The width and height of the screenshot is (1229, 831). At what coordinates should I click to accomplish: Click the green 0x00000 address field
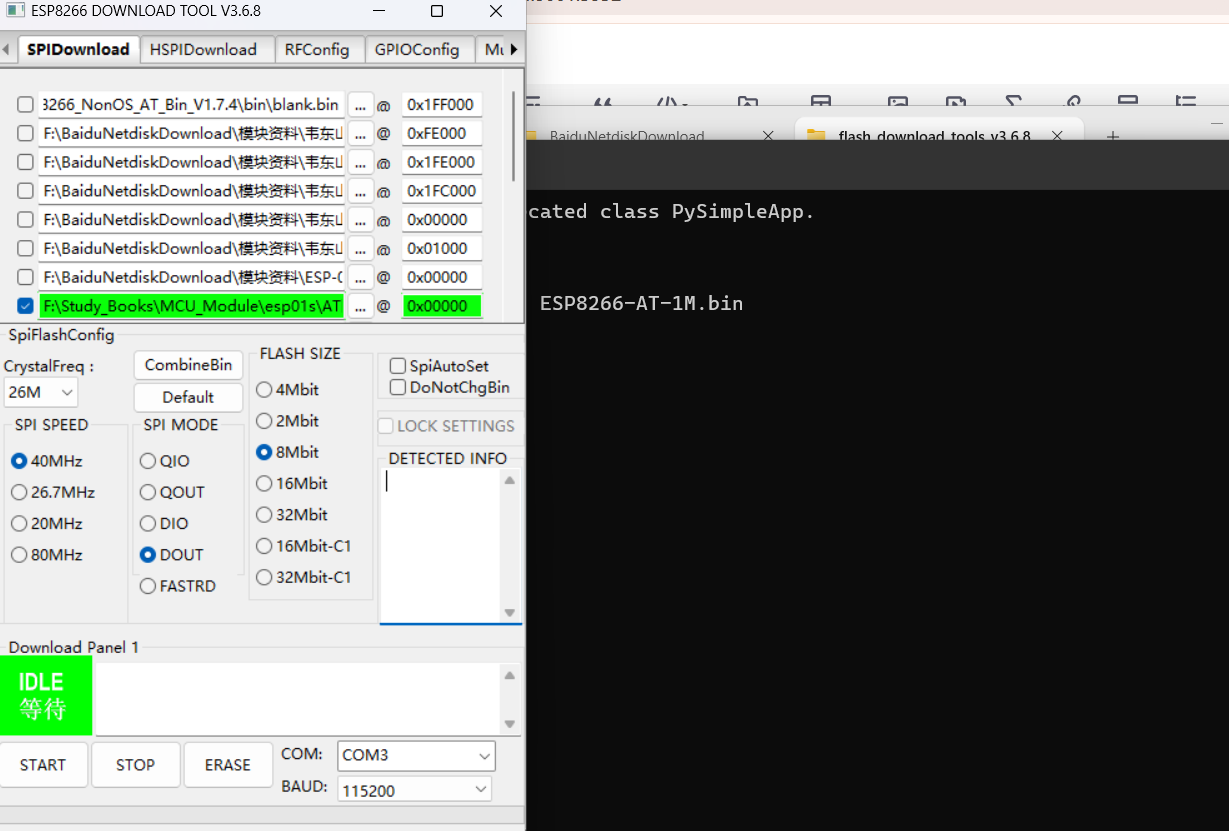point(441,306)
